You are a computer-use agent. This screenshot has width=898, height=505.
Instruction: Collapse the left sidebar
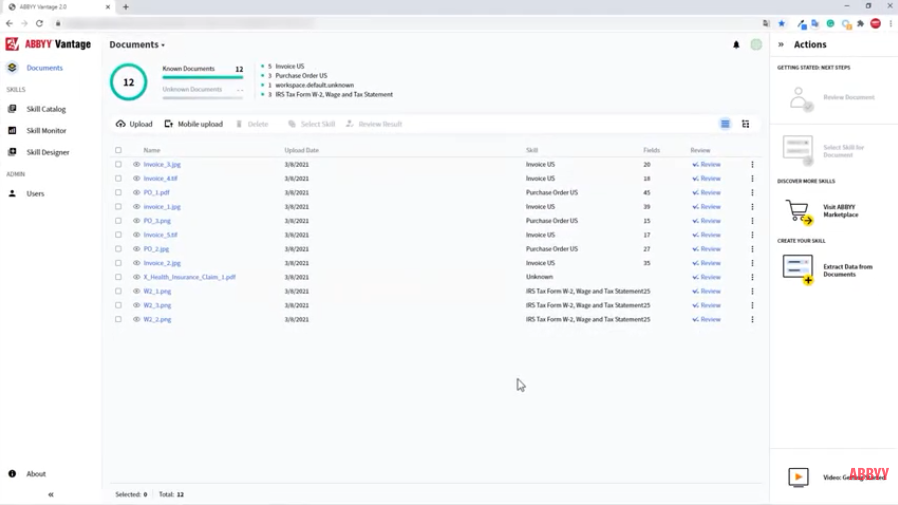click(50, 494)
